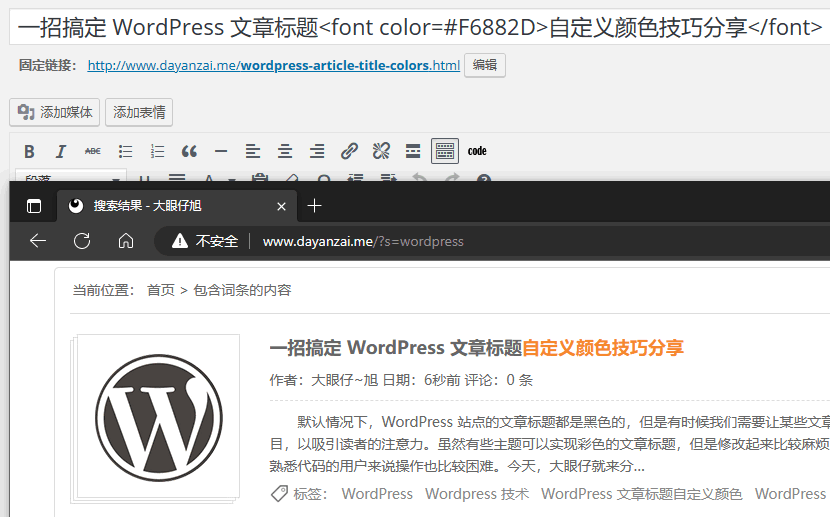Select the 搜索结果 - 大眼仔旭 tab
The width and height of the screenshot is (830, 517).
tap(177, 206)
